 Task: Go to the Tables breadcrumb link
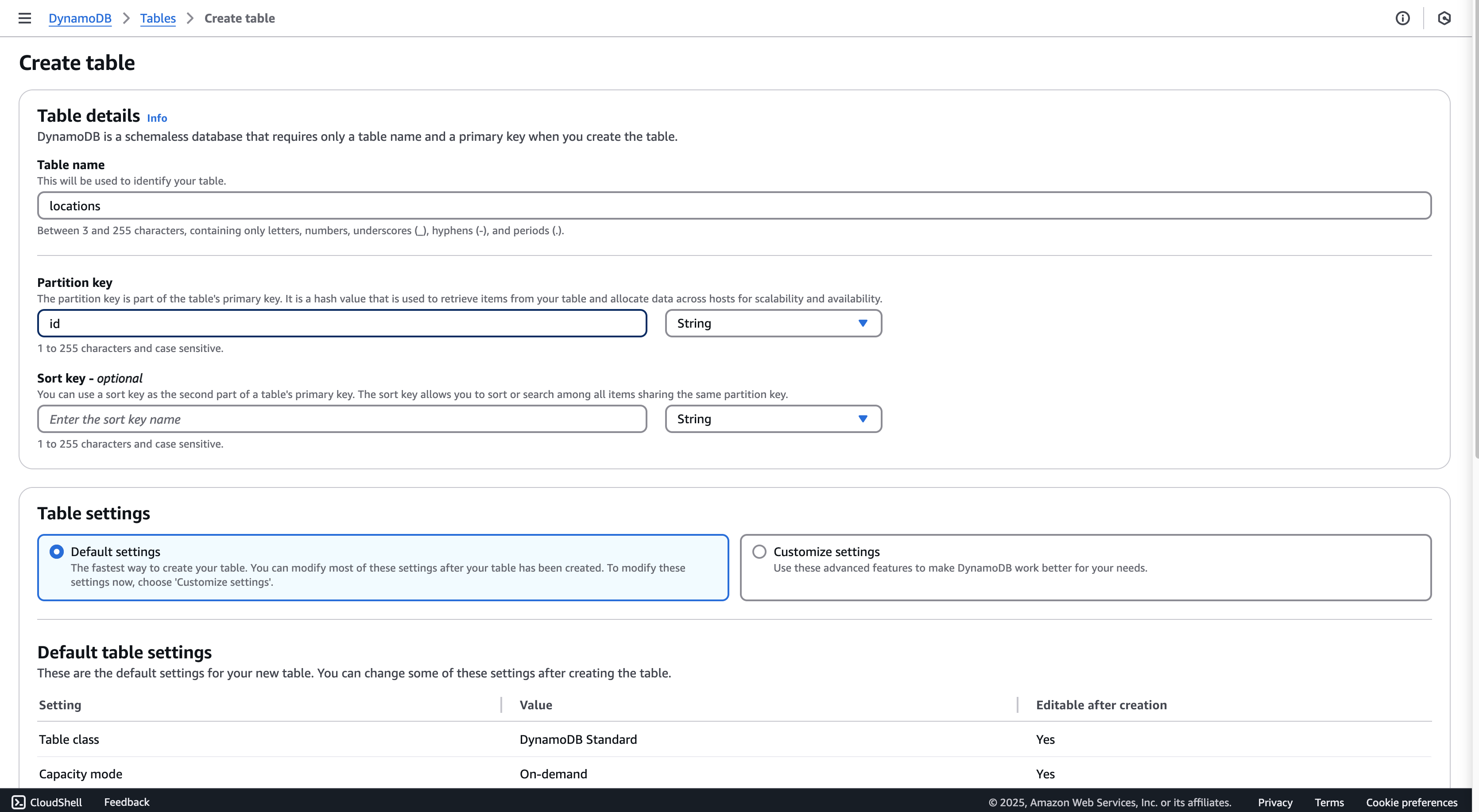158,19
